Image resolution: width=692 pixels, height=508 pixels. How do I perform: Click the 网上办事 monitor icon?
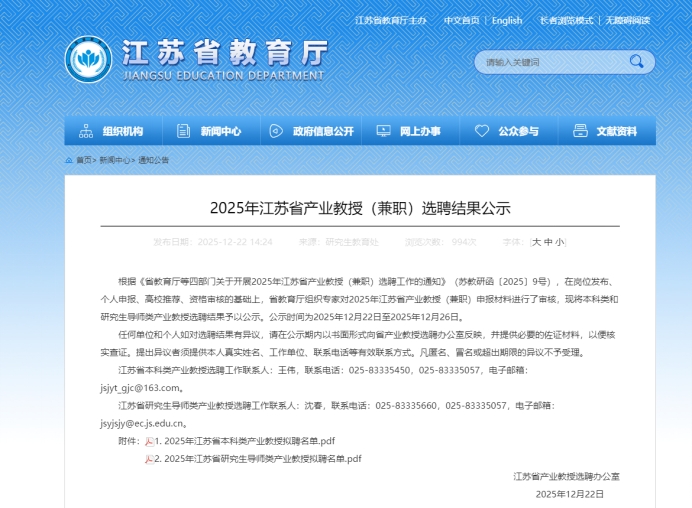pyautogui.click(x=383, y=131)
